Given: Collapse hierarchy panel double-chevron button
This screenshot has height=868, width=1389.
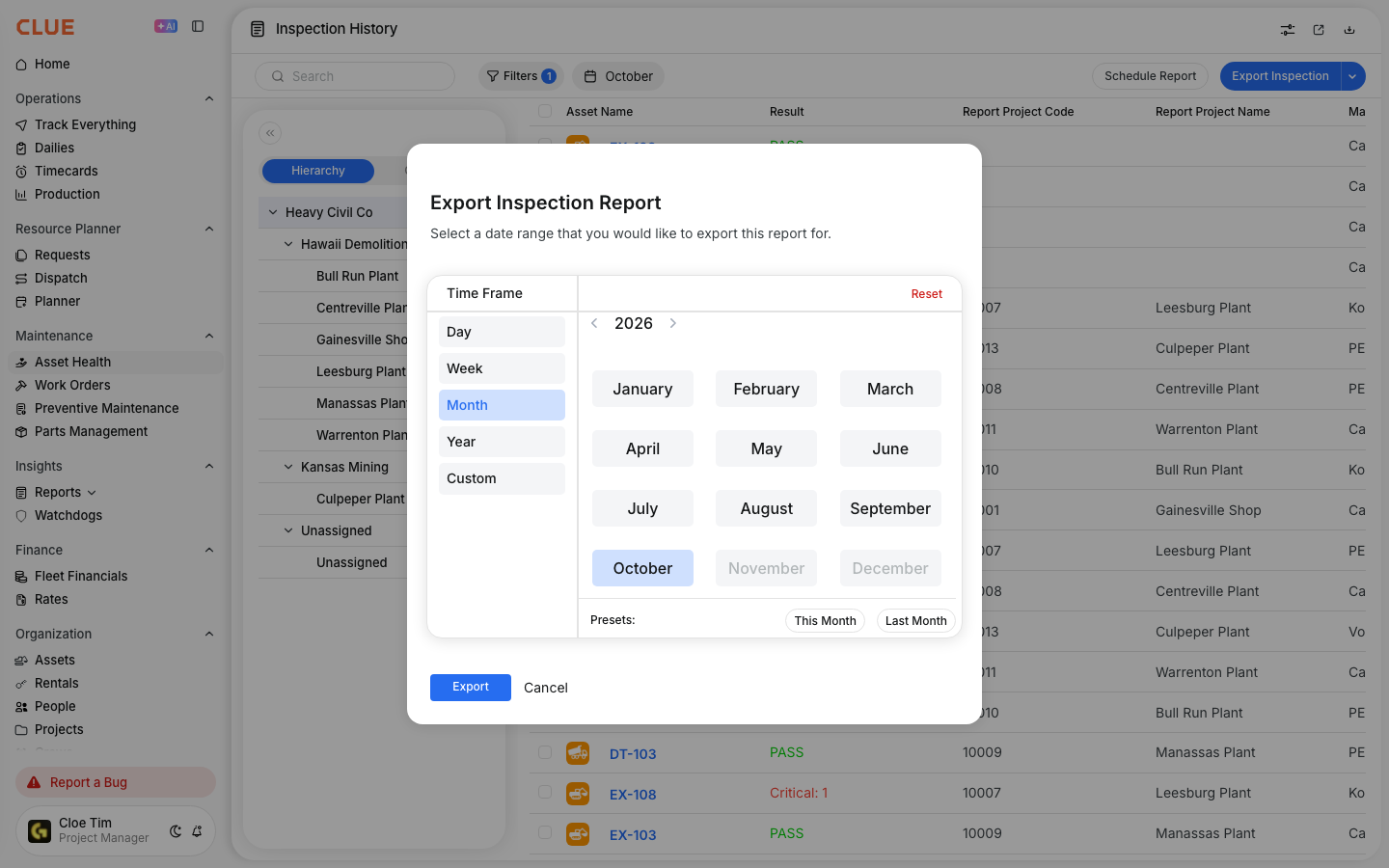Looking at the screenshot, I should tap(270, 133).
